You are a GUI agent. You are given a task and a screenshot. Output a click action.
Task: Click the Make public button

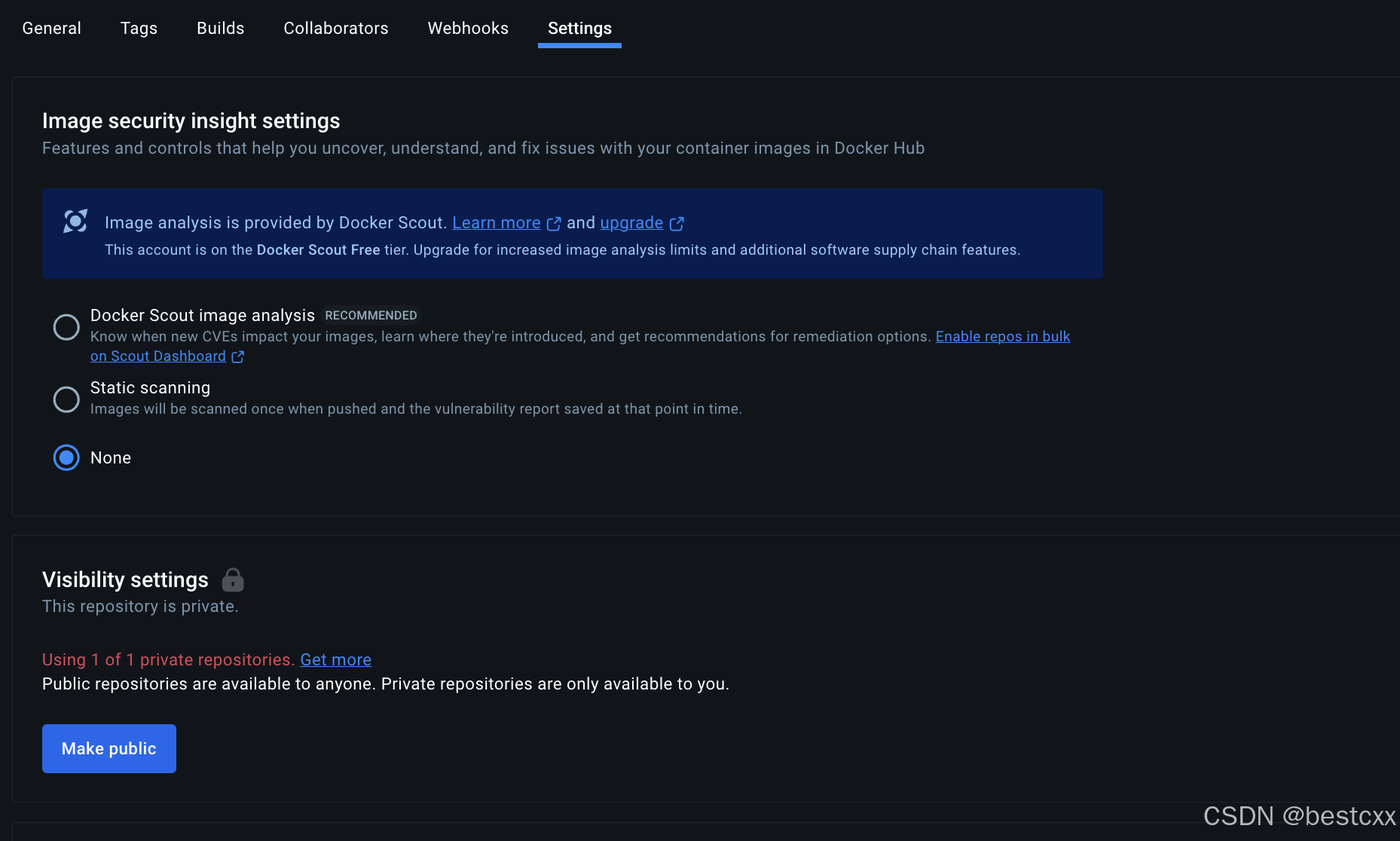click(109, 748)
